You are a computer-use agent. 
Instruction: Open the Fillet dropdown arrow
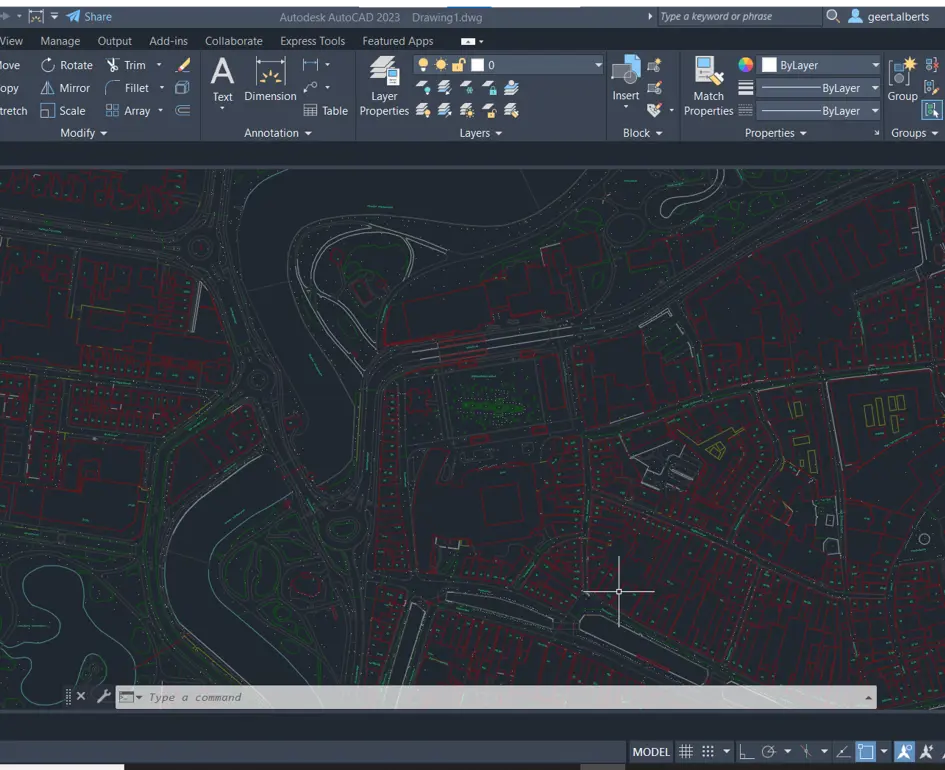coord(162,87)
